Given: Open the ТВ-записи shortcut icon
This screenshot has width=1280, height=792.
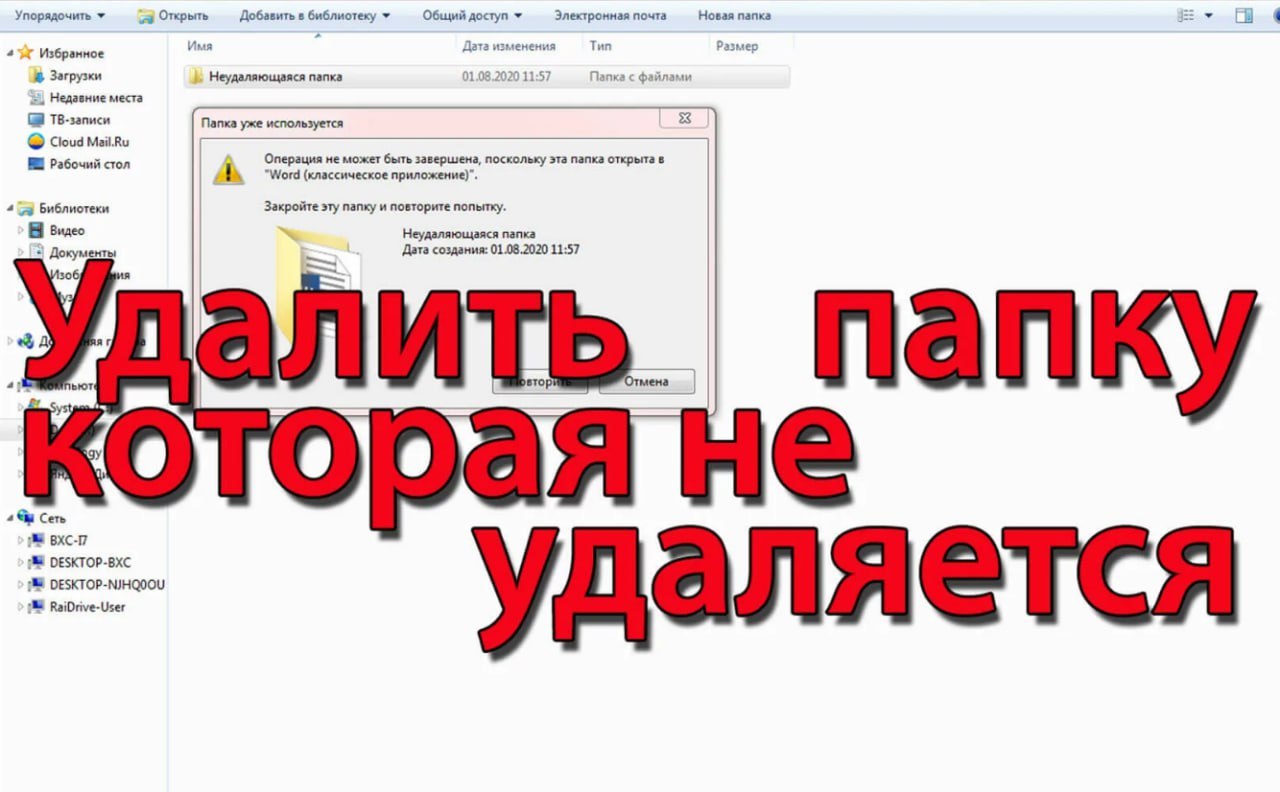Looking at the screenshot, I should tap(36, 120).
